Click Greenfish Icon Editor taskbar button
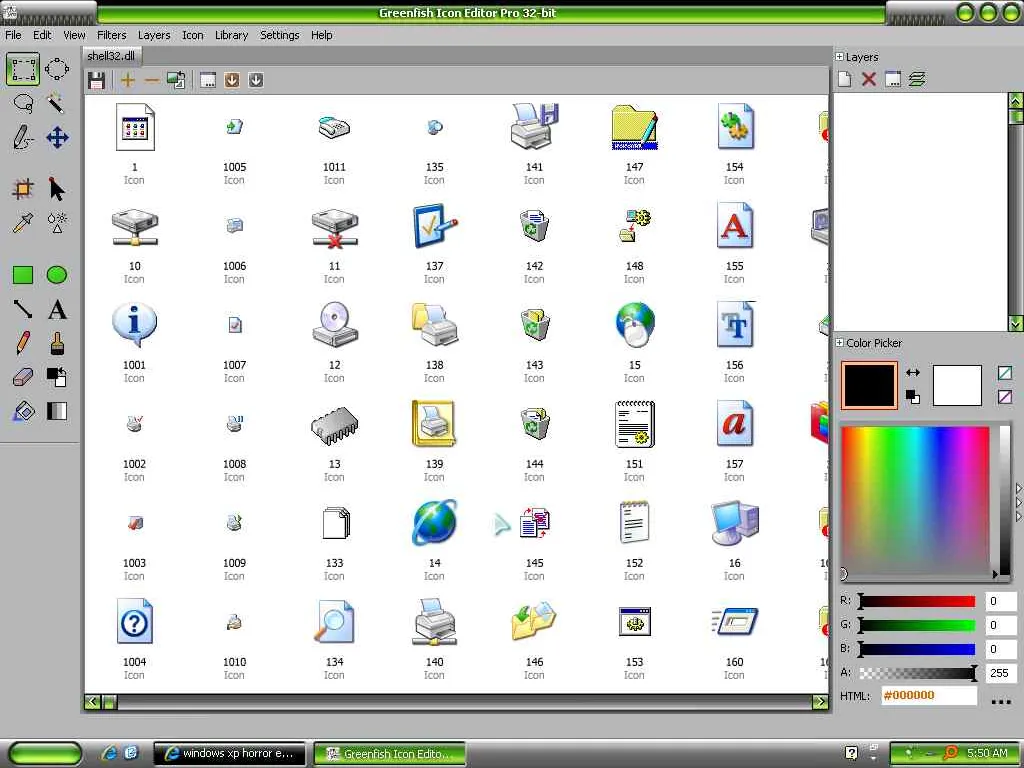The width and height of the screenshot is (1024, 768). tap(390, 754)
